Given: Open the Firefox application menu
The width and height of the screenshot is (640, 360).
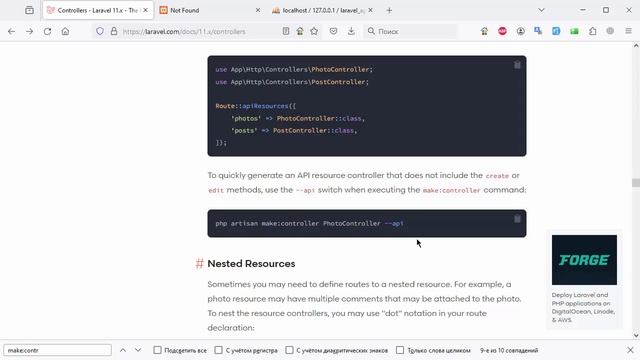Looking at the screenshot, I should click(629, 31).
